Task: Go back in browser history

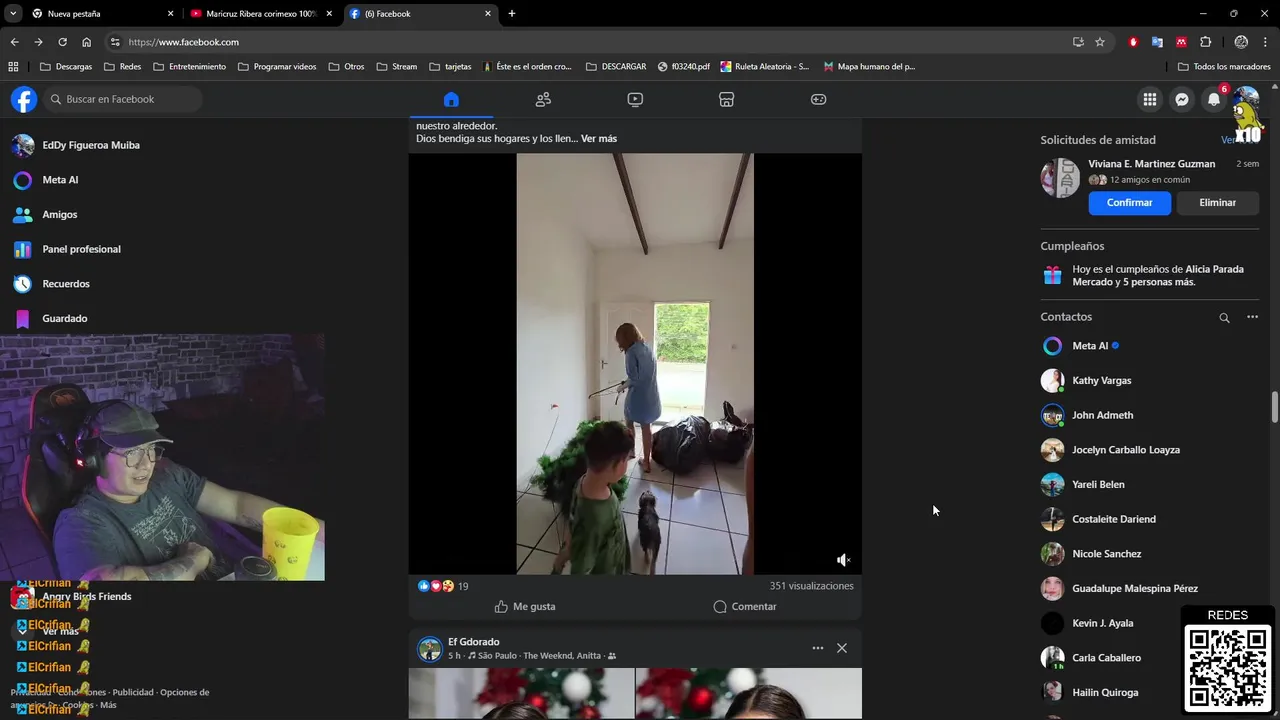Action: point(14,42)
